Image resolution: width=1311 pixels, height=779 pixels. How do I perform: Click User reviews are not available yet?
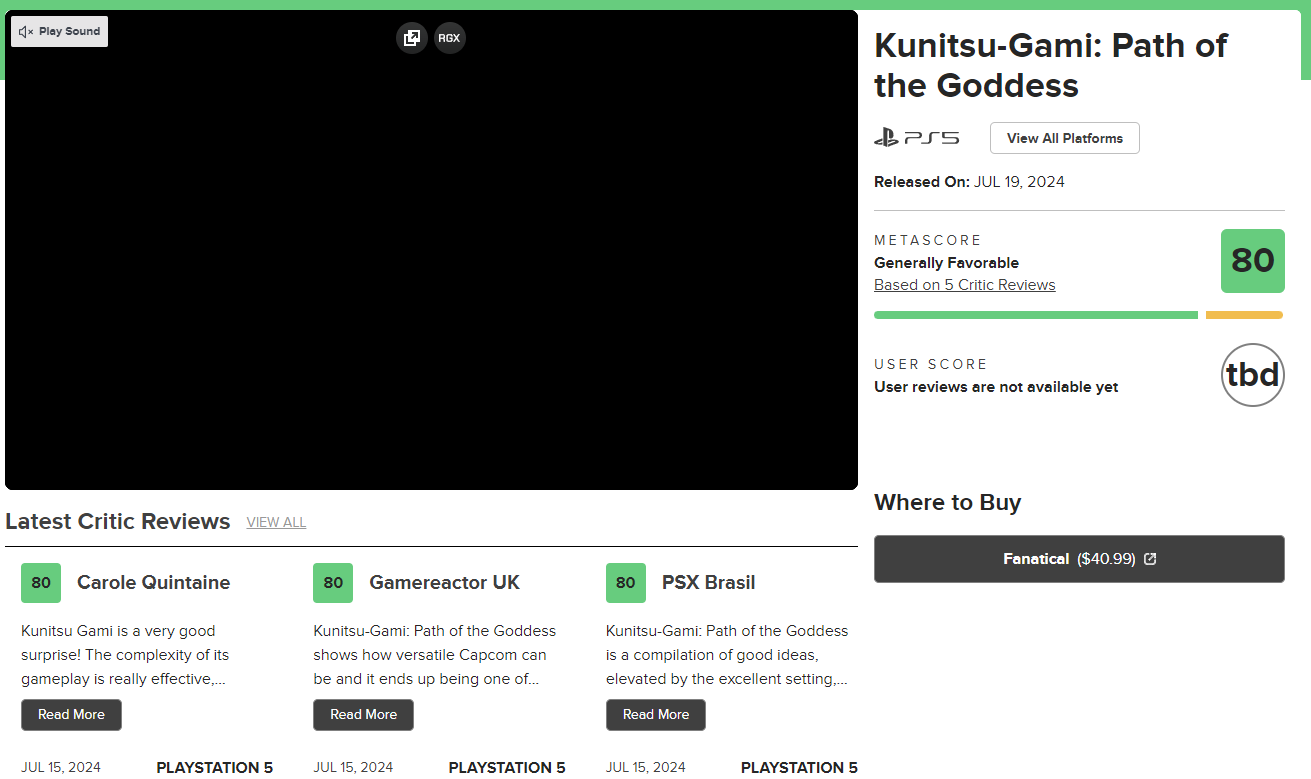coord(996,387)
